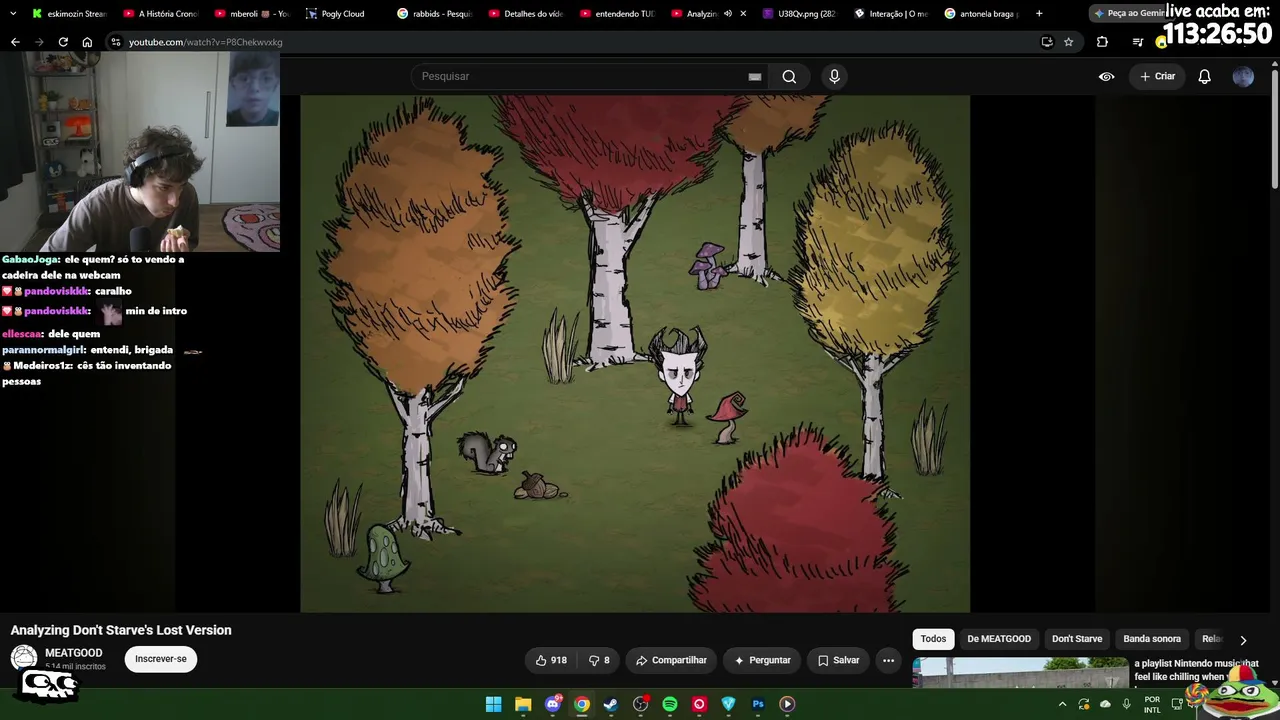This screenshot has height=720, width=1280.
Task: Switch to the A História Crono tab
Action: (x=160, y=14)
